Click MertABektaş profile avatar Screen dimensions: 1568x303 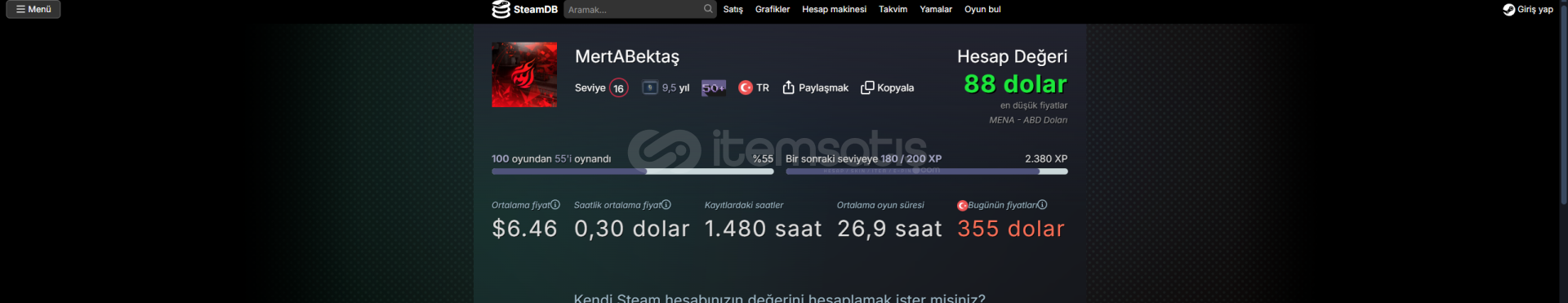[524, 74]
